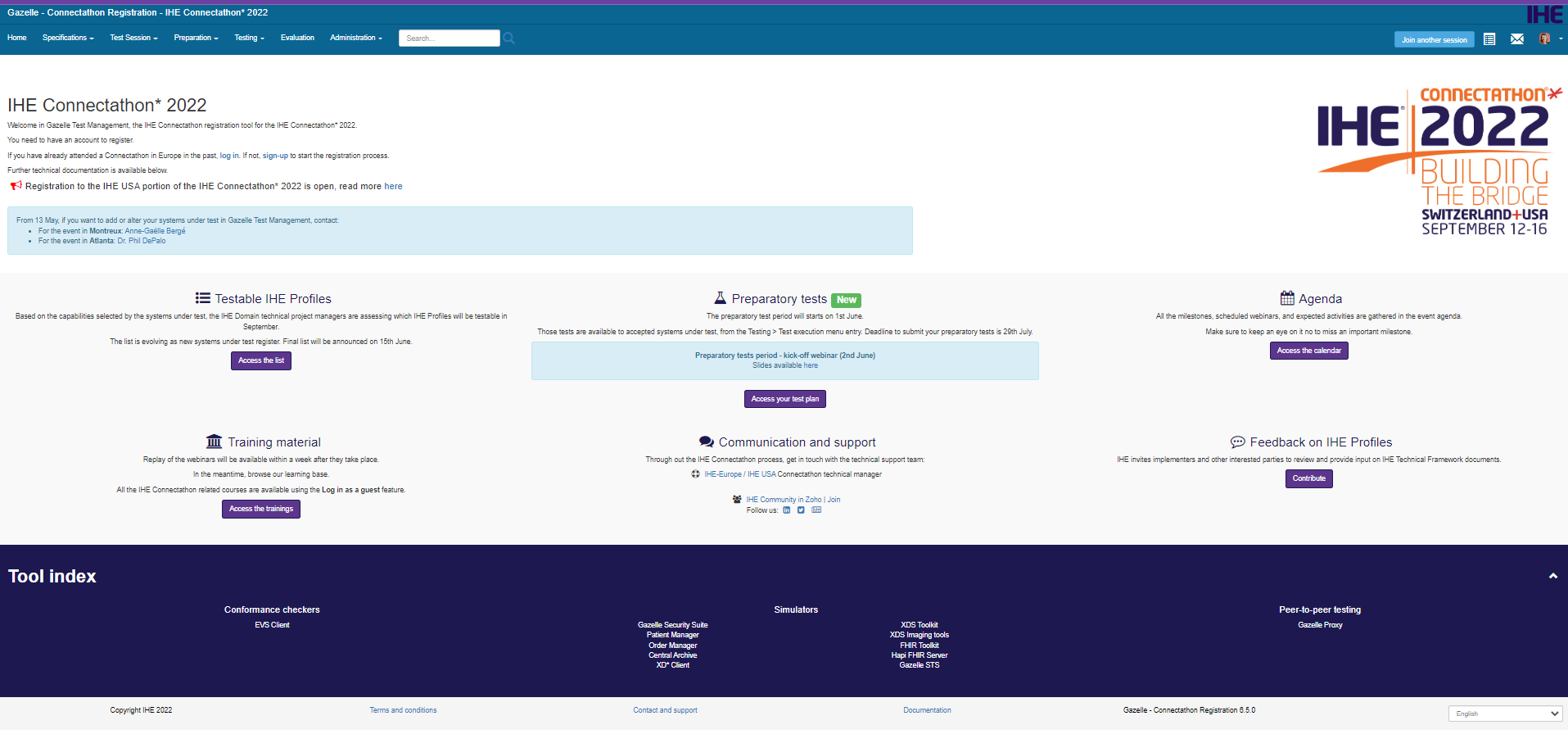Expand the Specifications menu
The width and height of the screenshot is (1568, 734).
coord(68,38)
